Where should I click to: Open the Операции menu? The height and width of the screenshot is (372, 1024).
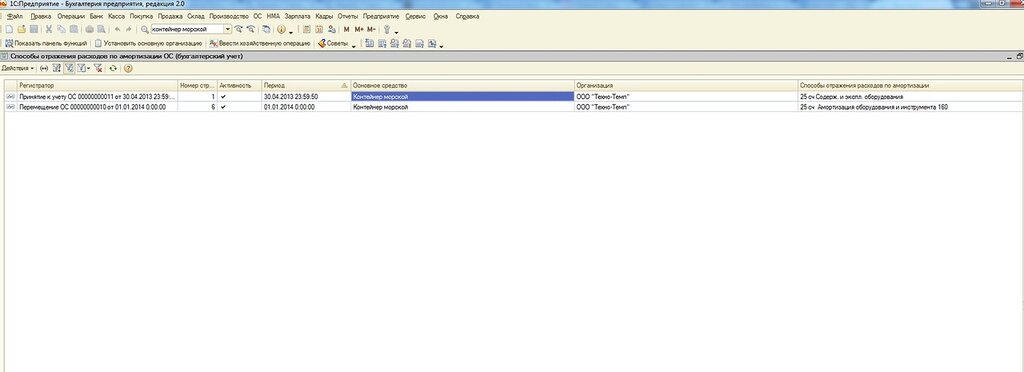pyautogui.click(x=70, y=16)
